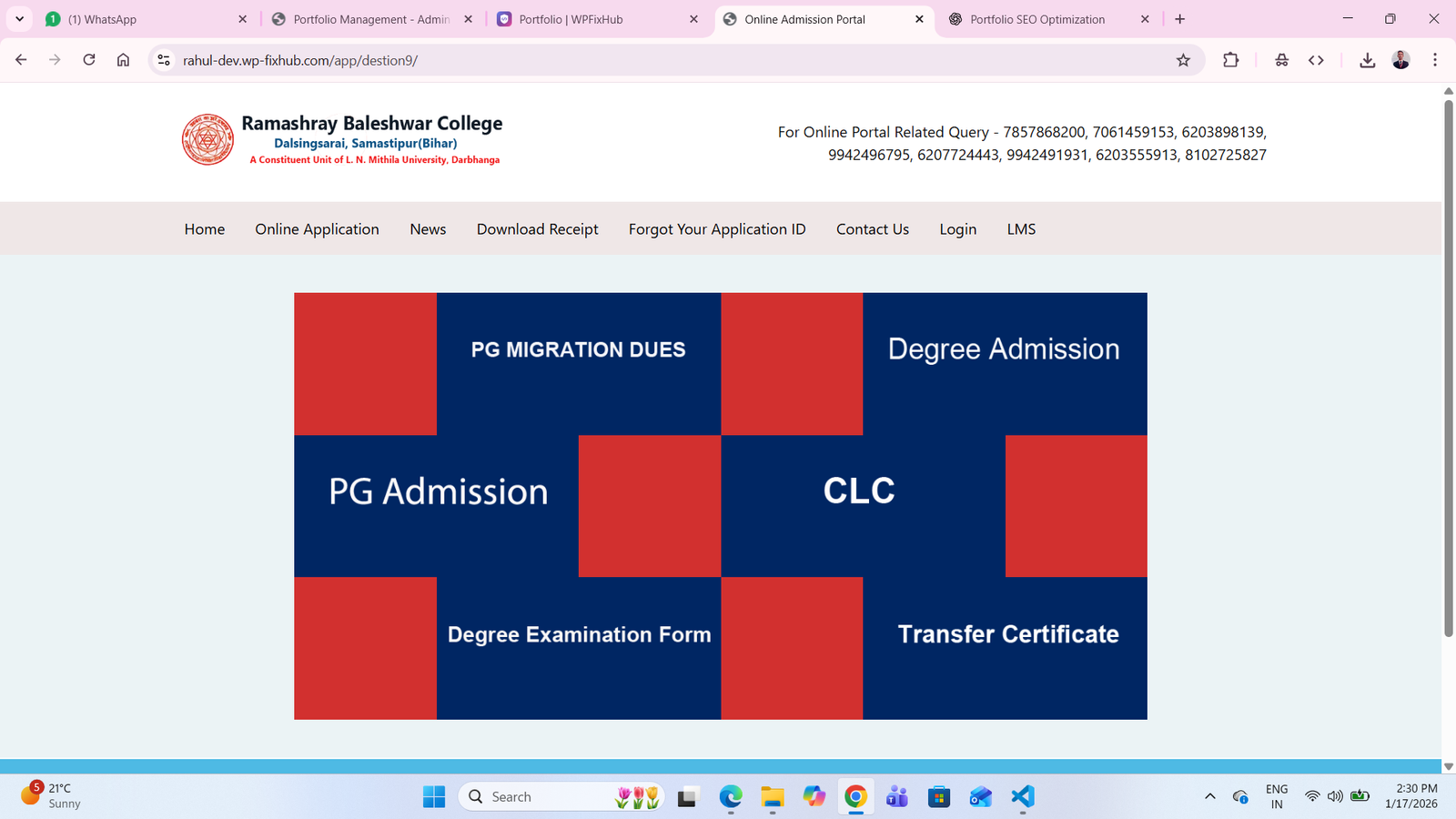Open the browser profile avatar

click(x=1399, y=60)
